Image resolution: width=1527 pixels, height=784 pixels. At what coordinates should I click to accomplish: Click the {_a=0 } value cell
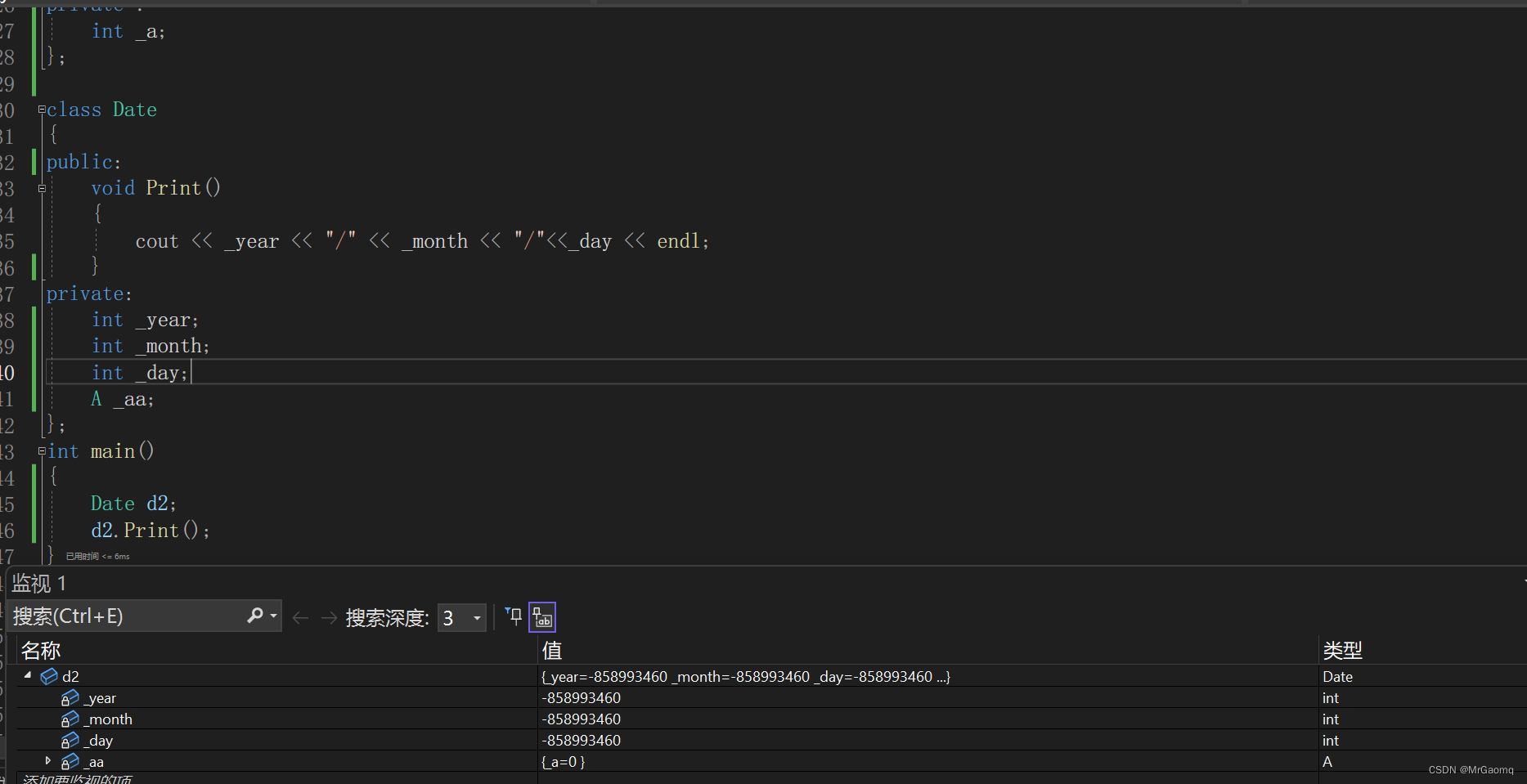click(563, 762)
